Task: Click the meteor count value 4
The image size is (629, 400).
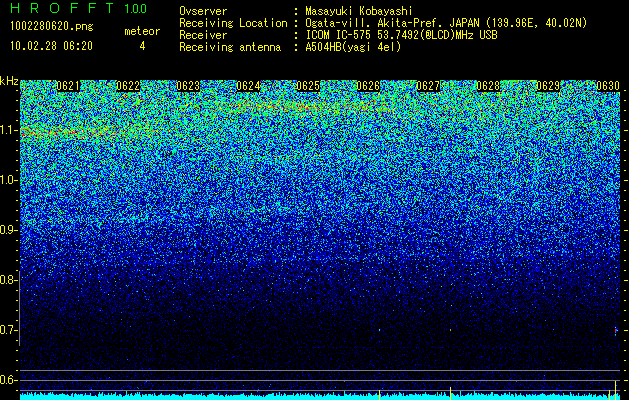Action: coord(142,46)
